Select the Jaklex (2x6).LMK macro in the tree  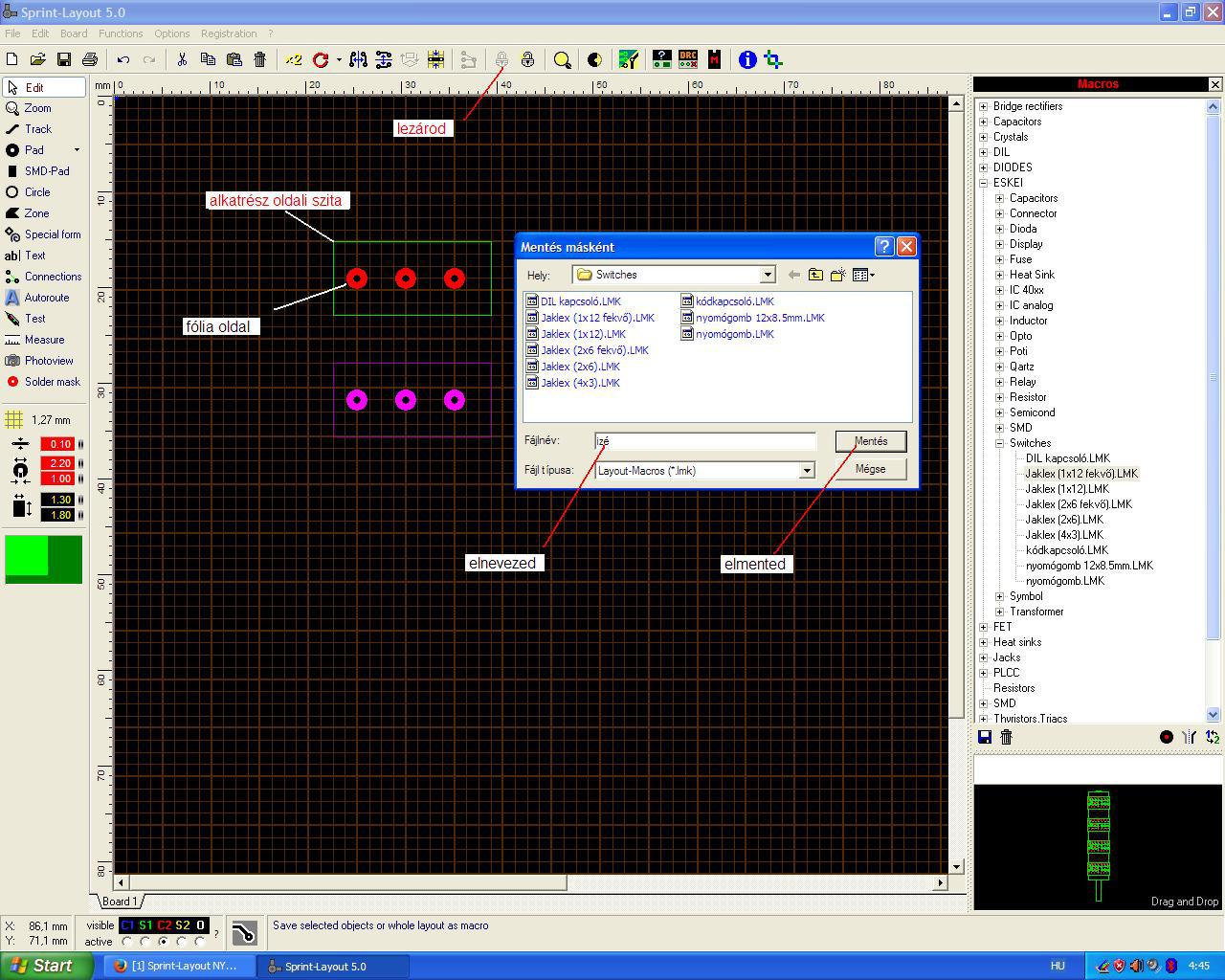(x=1064, y=520)
